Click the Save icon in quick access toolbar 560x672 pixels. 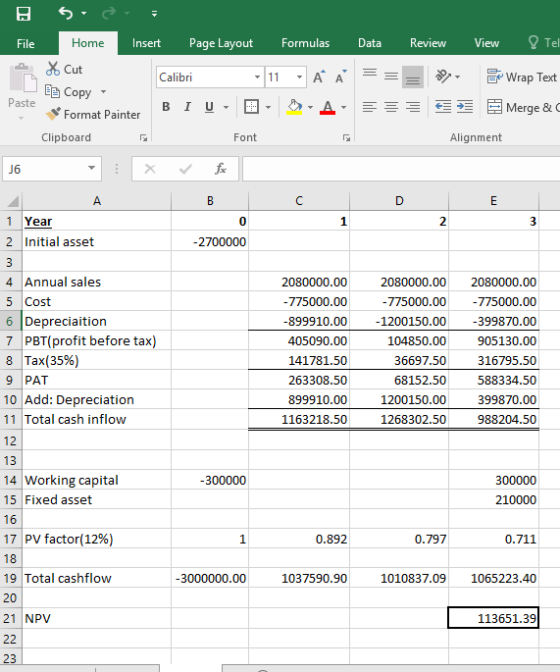[23, 14]
